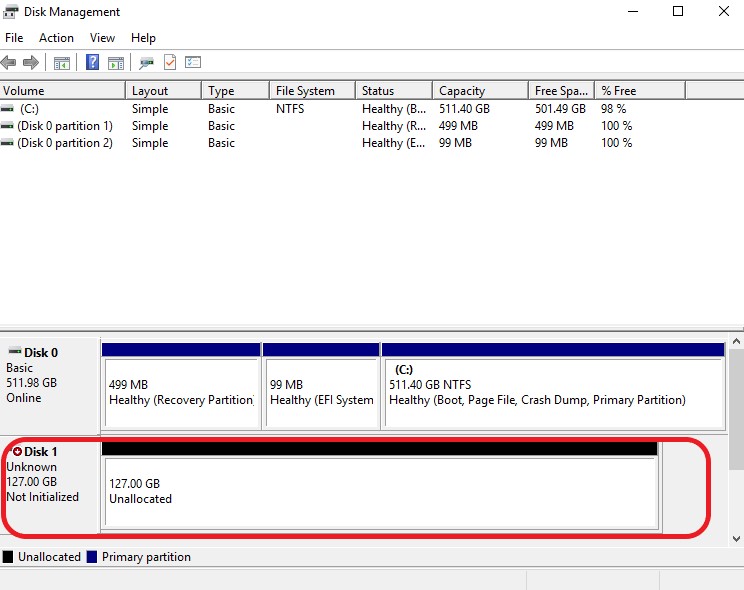Viewport: 744px width, 590px height.
Task: Click the disk drive icon left of the checkmark icon
Action: pos(147,63)
